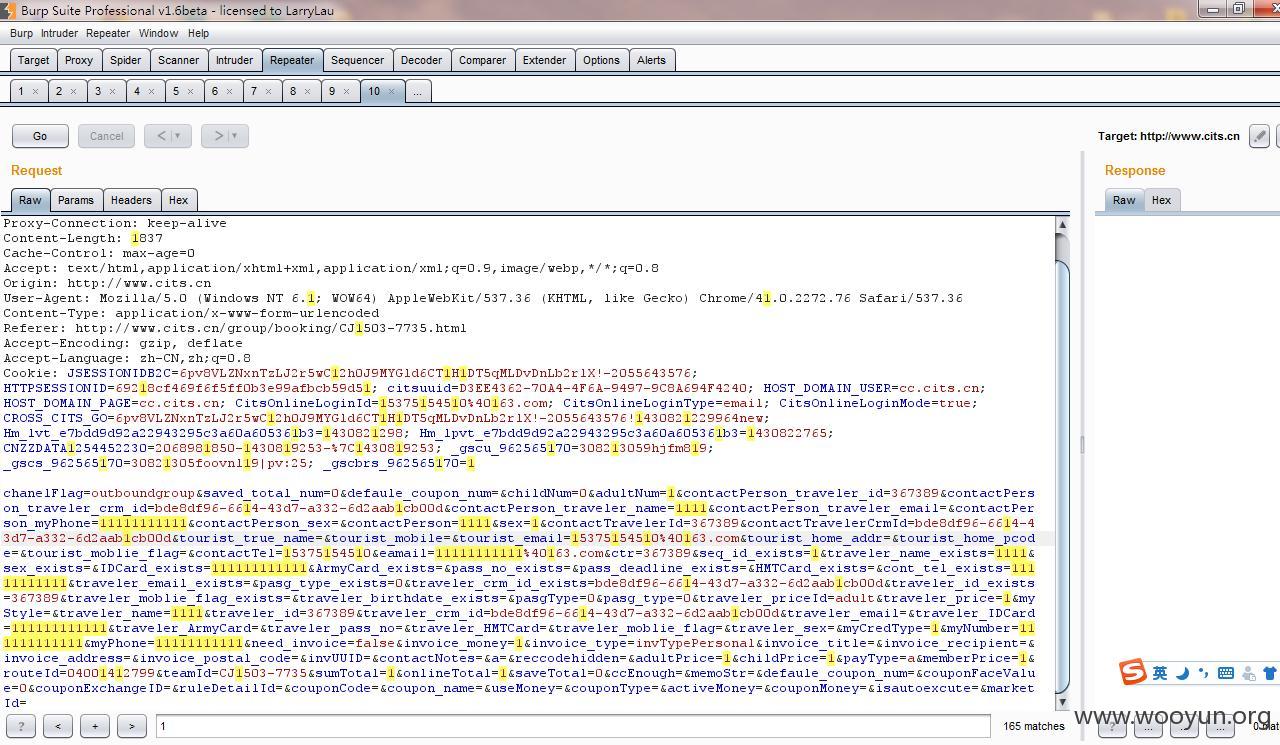This screenshot has height=745, width=1280.
Task: Go to previous search match
Action: tap(58, 726)
